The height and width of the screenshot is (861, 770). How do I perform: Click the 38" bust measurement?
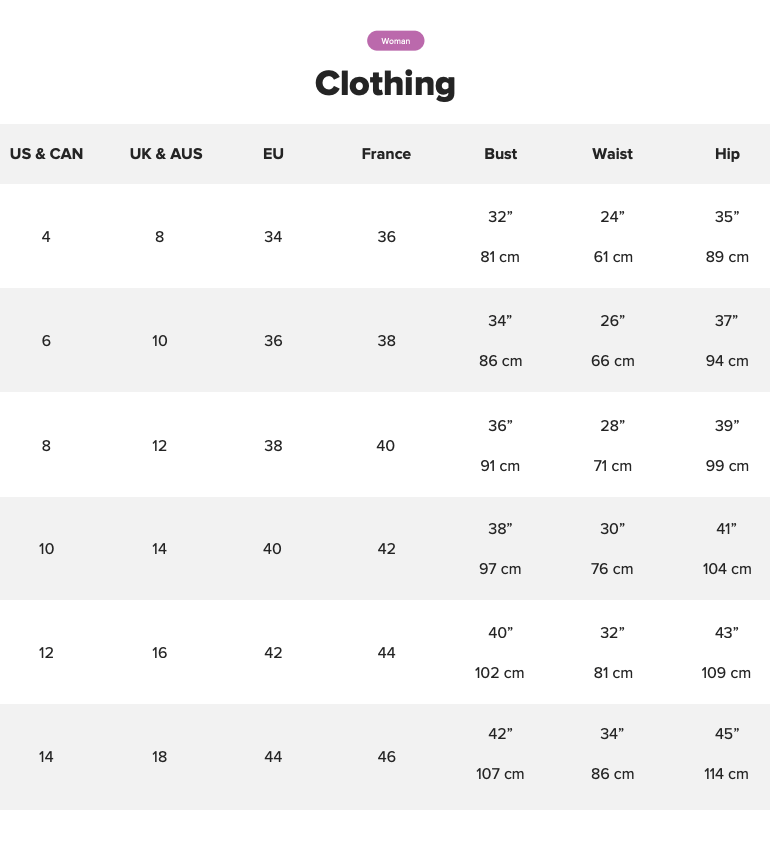tap(500, 529)
